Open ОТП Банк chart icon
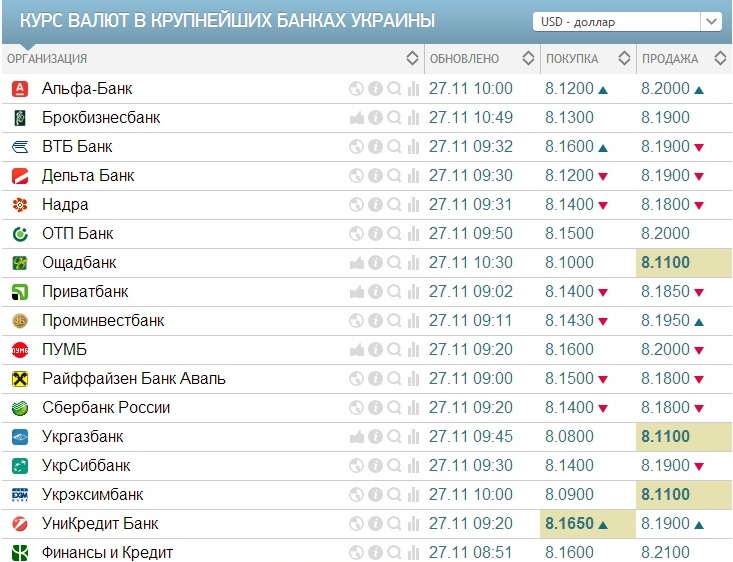Screen dimensions: 733x562 coord(413,233)
